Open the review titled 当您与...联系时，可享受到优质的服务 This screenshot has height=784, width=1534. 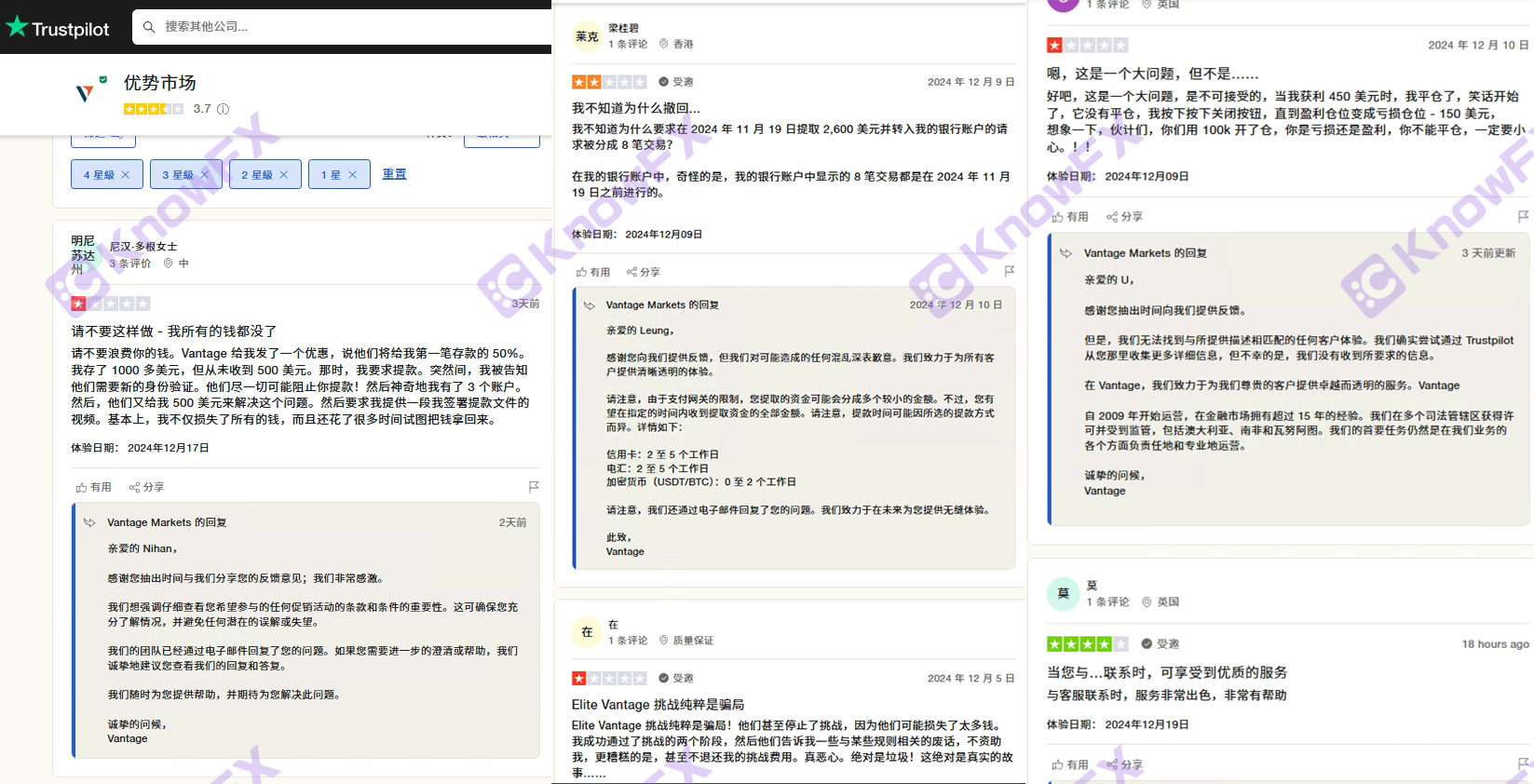1167,672
